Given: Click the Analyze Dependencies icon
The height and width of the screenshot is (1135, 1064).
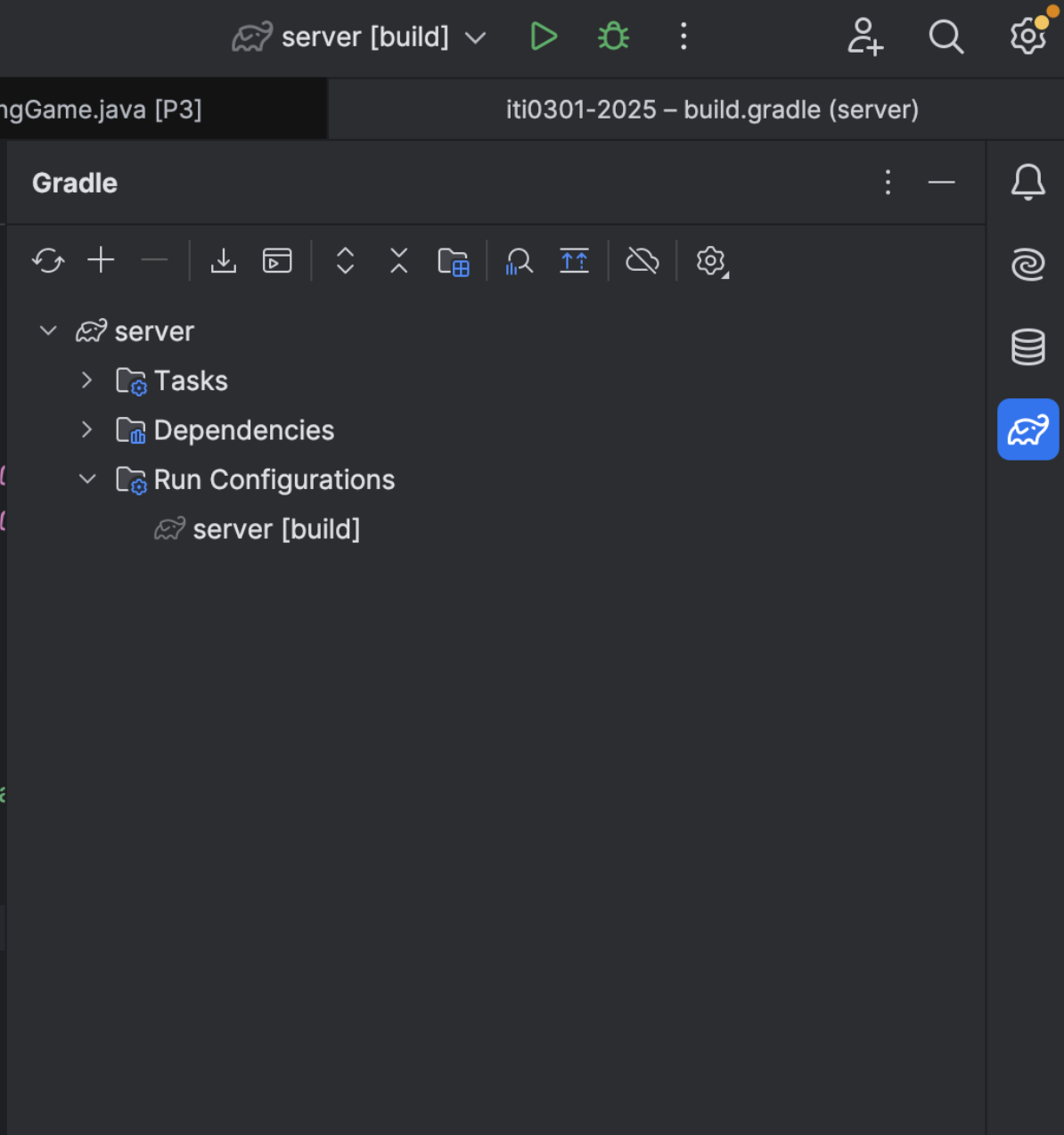Looking at the screenshot, I should pos(519,261).
